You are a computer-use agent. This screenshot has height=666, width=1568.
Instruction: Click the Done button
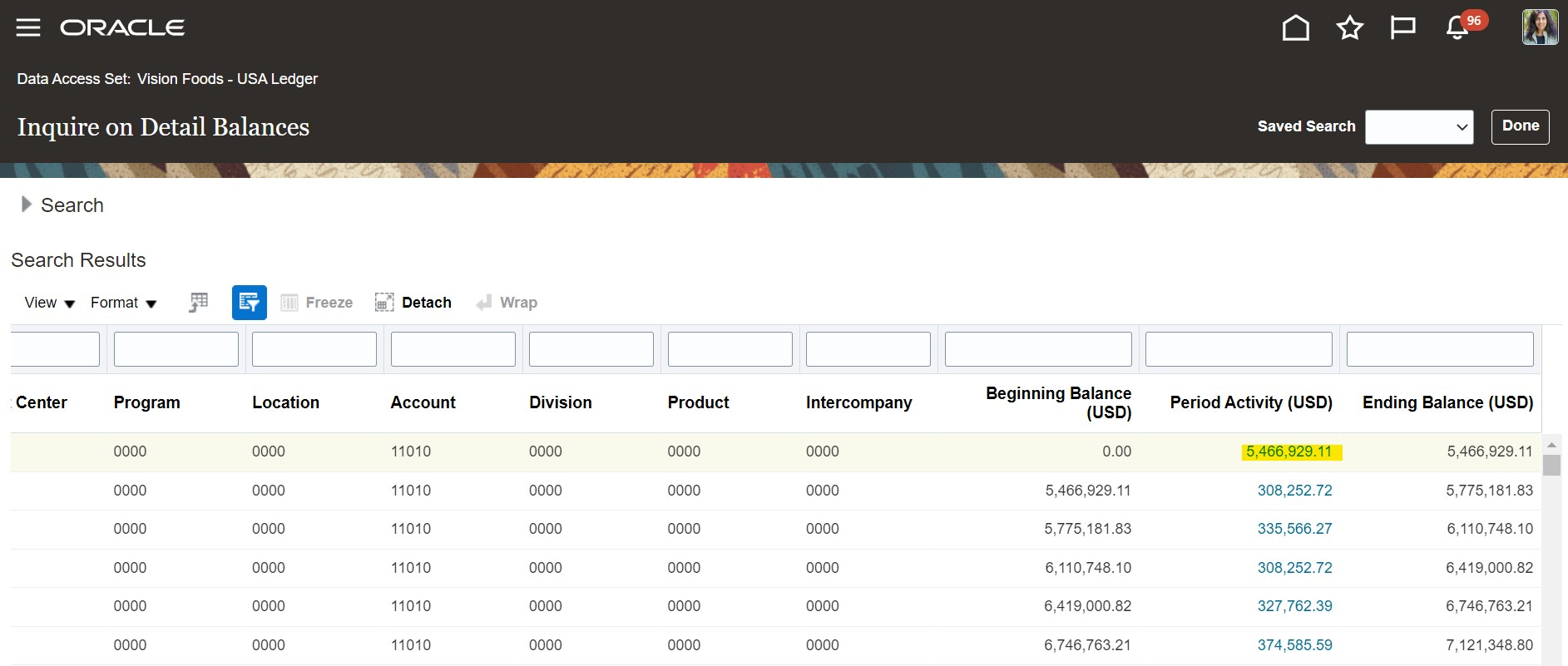[x=1520, y=126]
